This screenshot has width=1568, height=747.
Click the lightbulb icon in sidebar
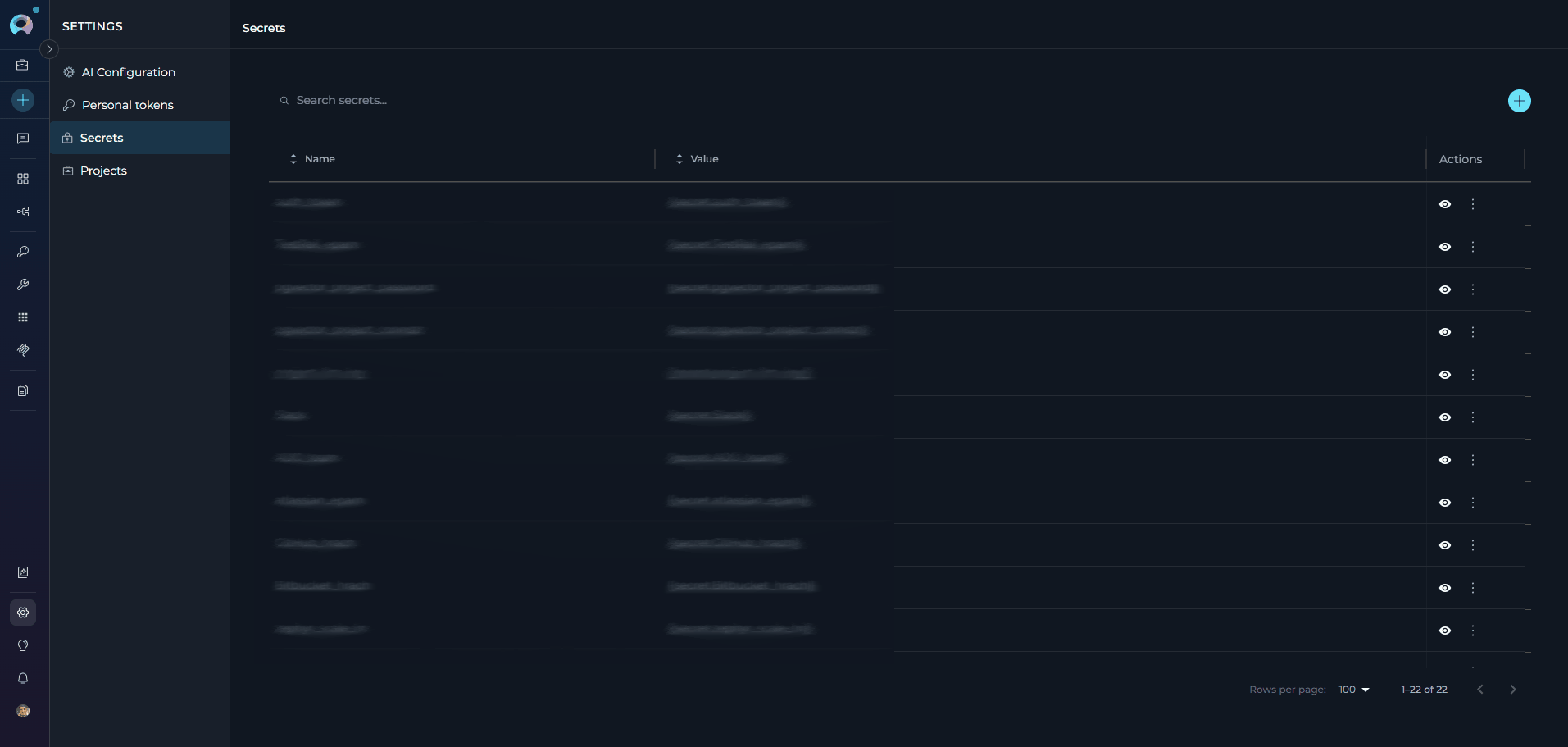tap(23, 645)
